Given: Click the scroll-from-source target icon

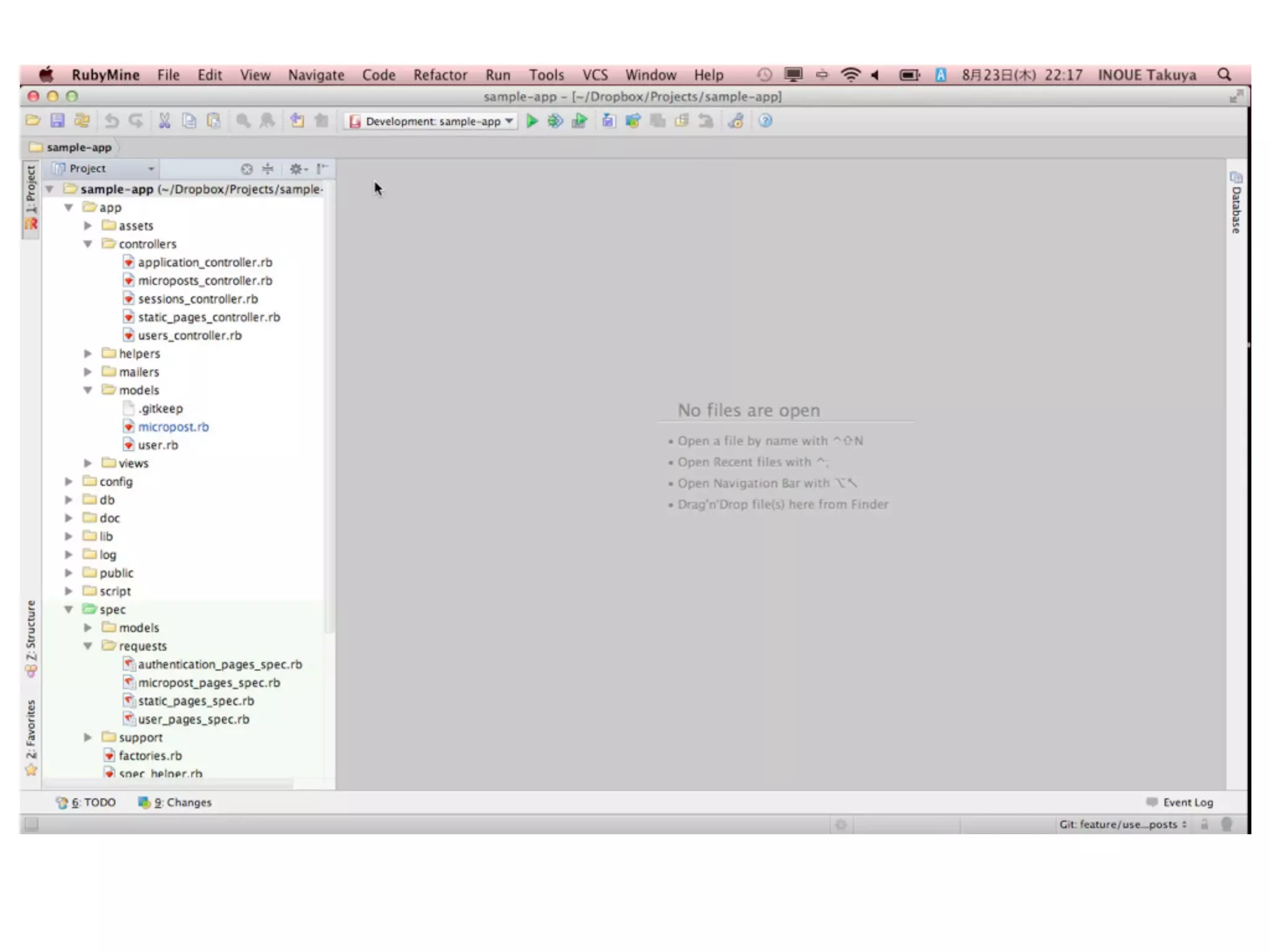Looking at the screenshot, I should (x=247, y=169).
